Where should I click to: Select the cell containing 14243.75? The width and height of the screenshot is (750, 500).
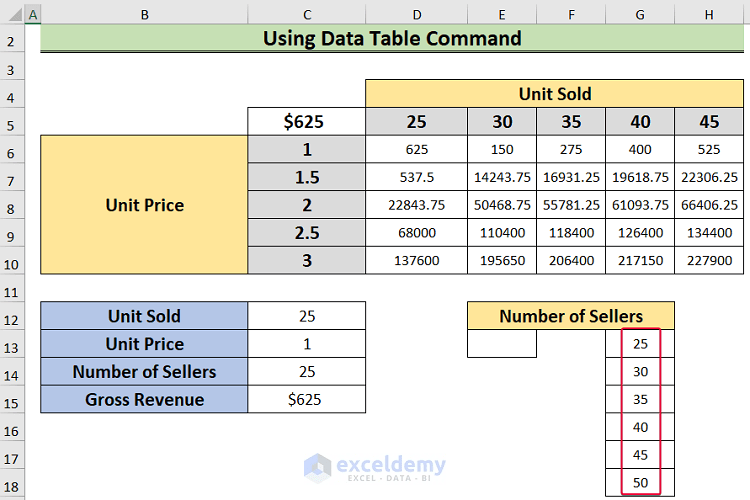point(502,177)
